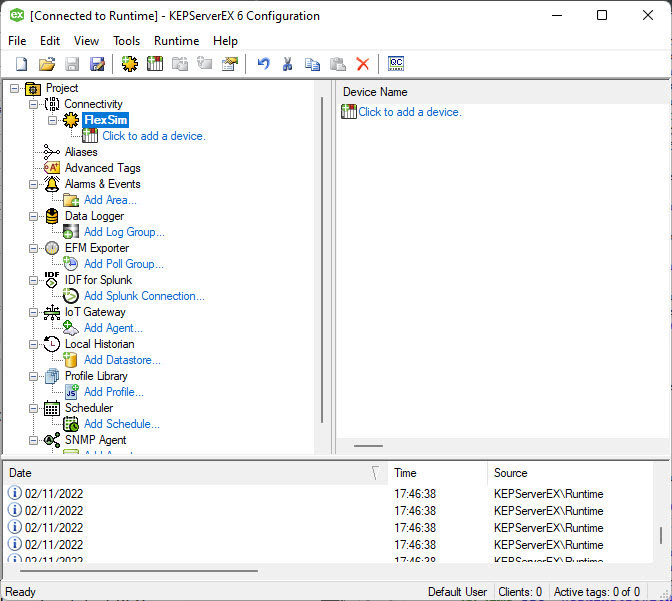This screenshot has width=672, height=601.
Task: Click the New Channel gear icon
Action: 129,64
